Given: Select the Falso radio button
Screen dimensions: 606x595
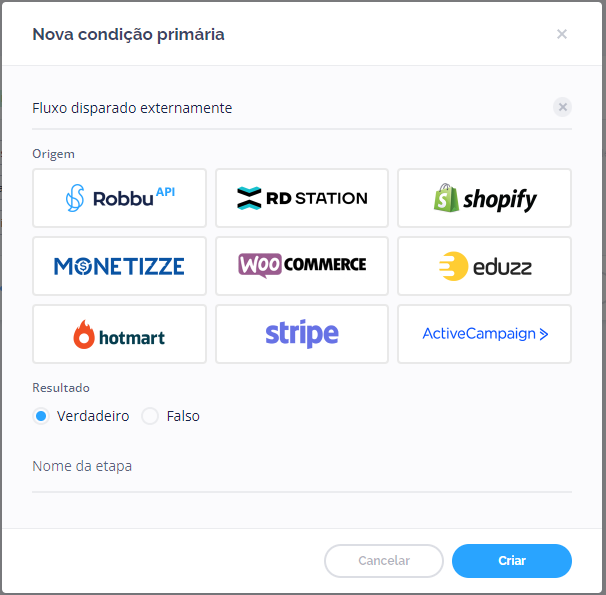Looking at the screenshot, I should [150, 416].
